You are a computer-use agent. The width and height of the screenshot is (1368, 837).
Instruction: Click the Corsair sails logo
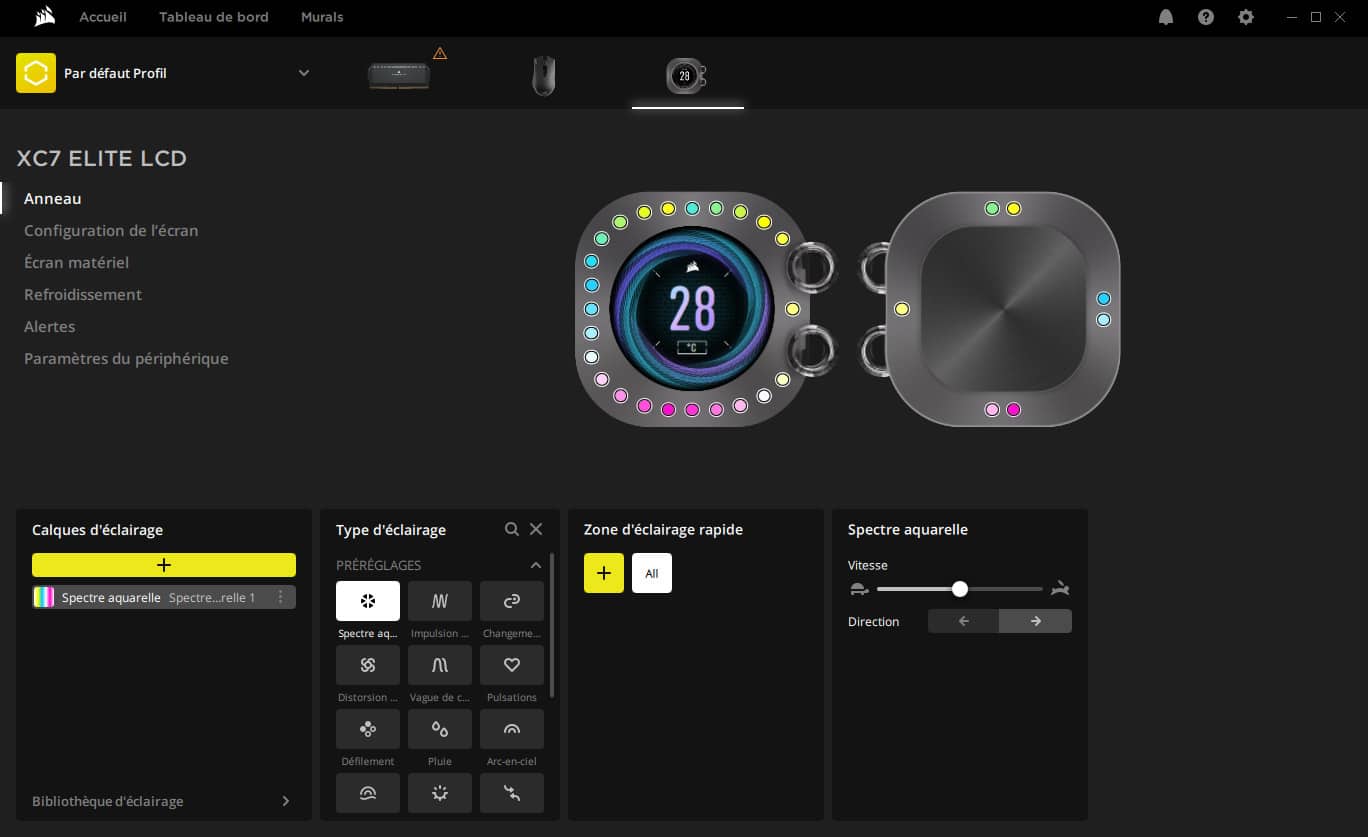pyautogui.click(x=43, y=17)
